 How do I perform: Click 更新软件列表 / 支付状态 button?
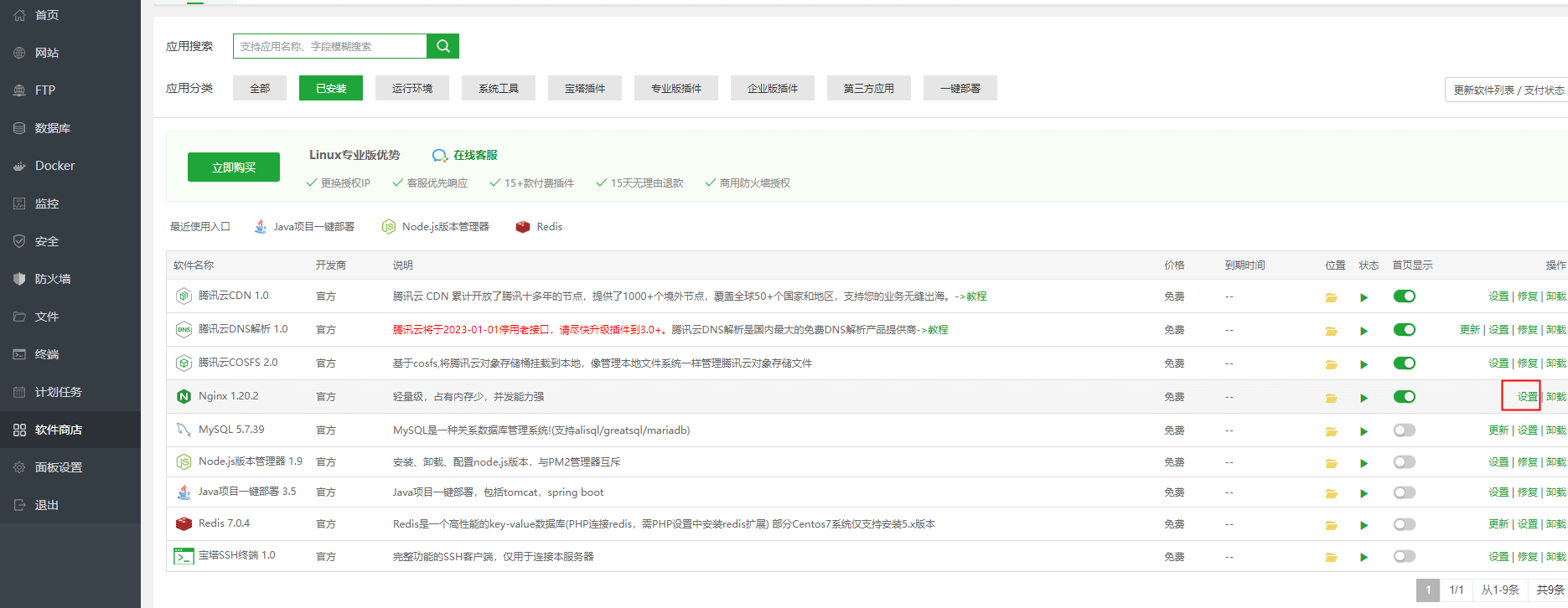point(1508,90)
